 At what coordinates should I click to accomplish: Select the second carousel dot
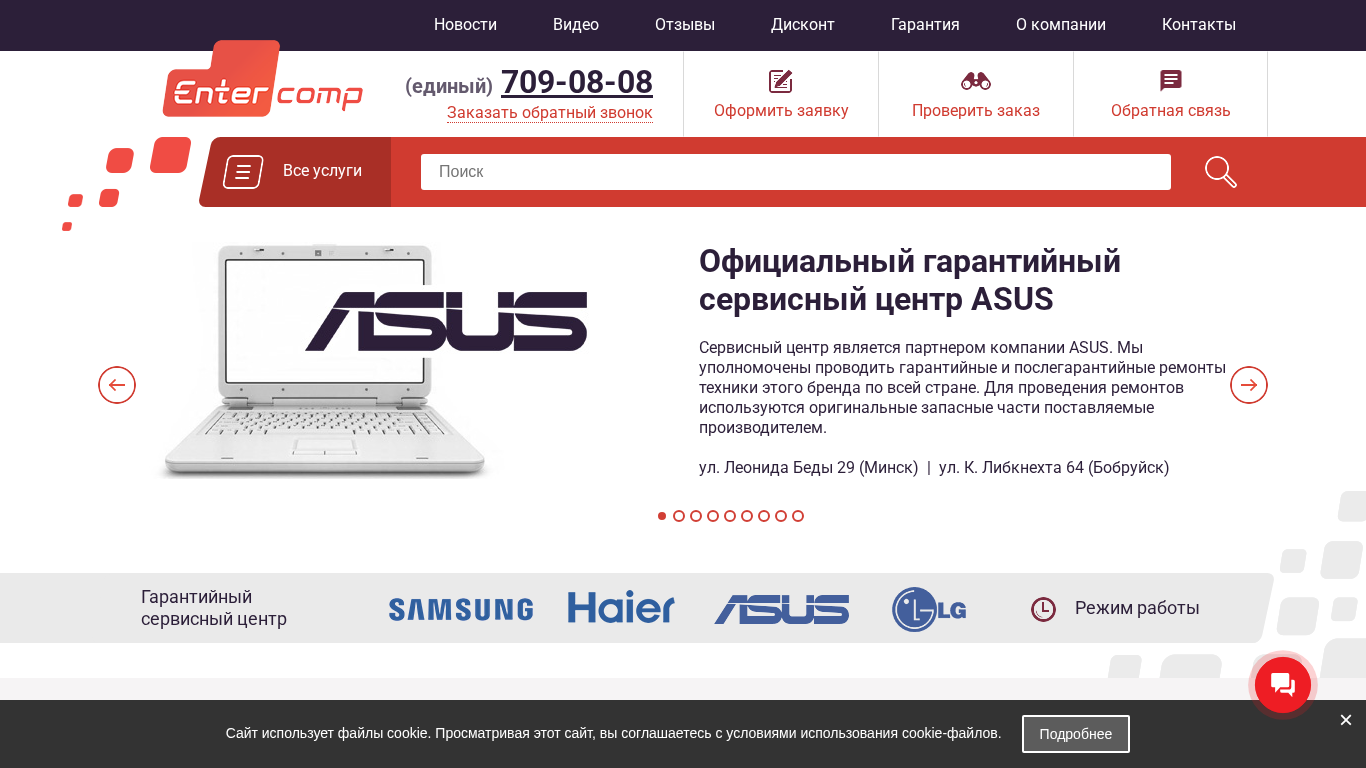(x=679, y=516)
